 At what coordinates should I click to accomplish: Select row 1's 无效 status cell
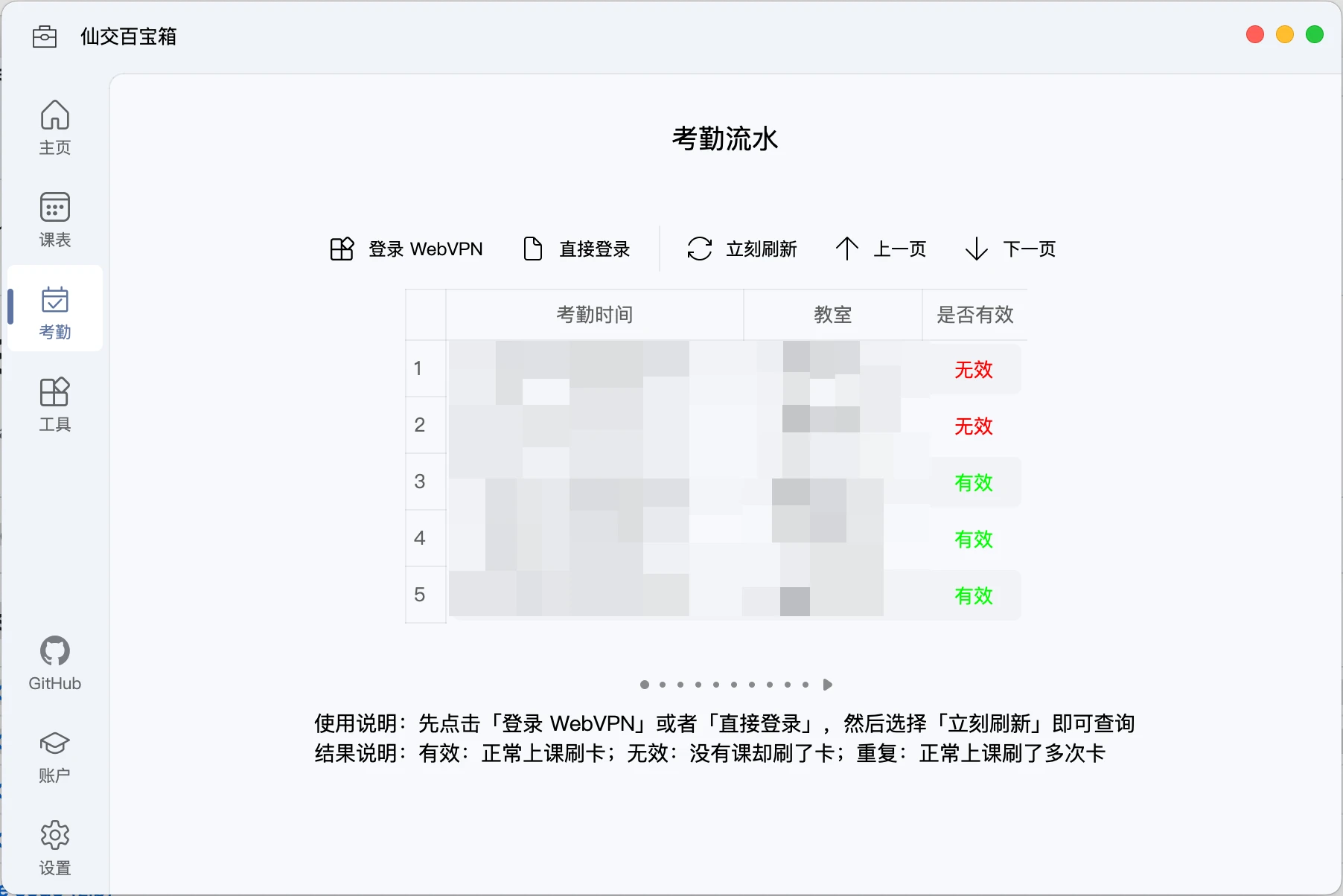point(974,370)
